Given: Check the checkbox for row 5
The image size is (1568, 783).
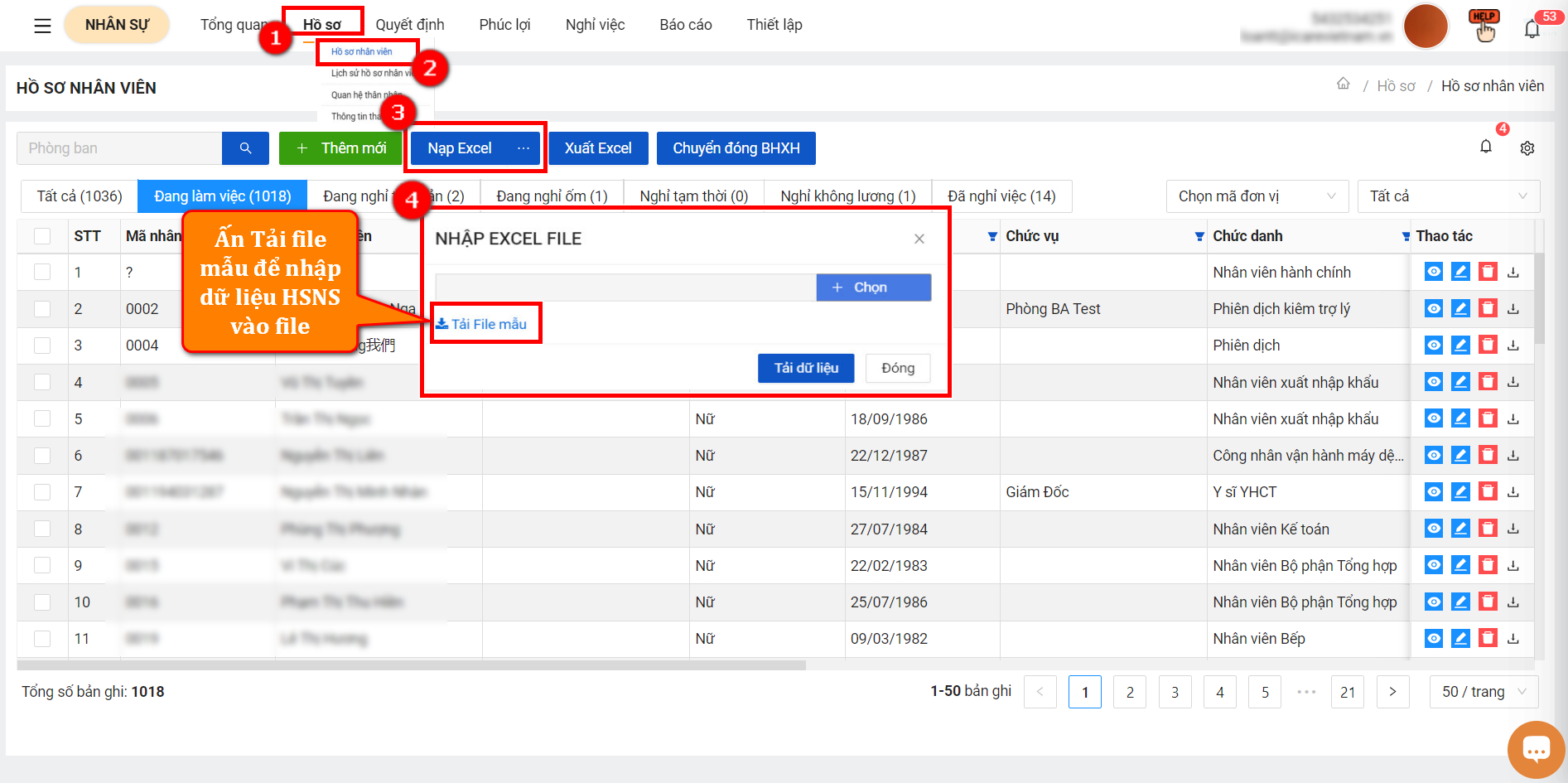Looking at the screenshot, I should pyautogui.click(x=42, y=418).
